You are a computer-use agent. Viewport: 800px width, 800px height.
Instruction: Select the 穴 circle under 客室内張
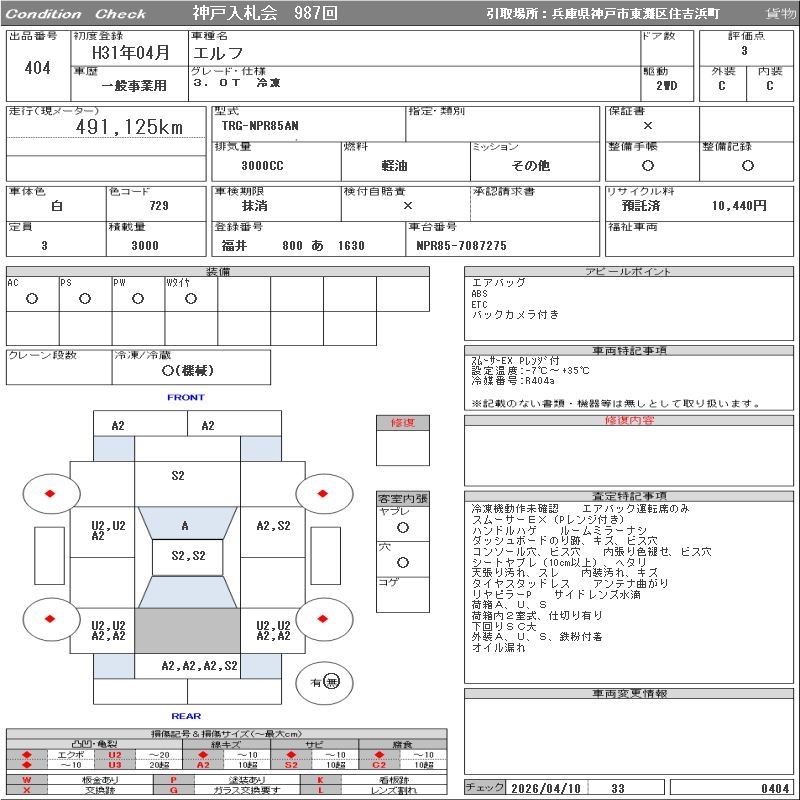pos(403,563)
